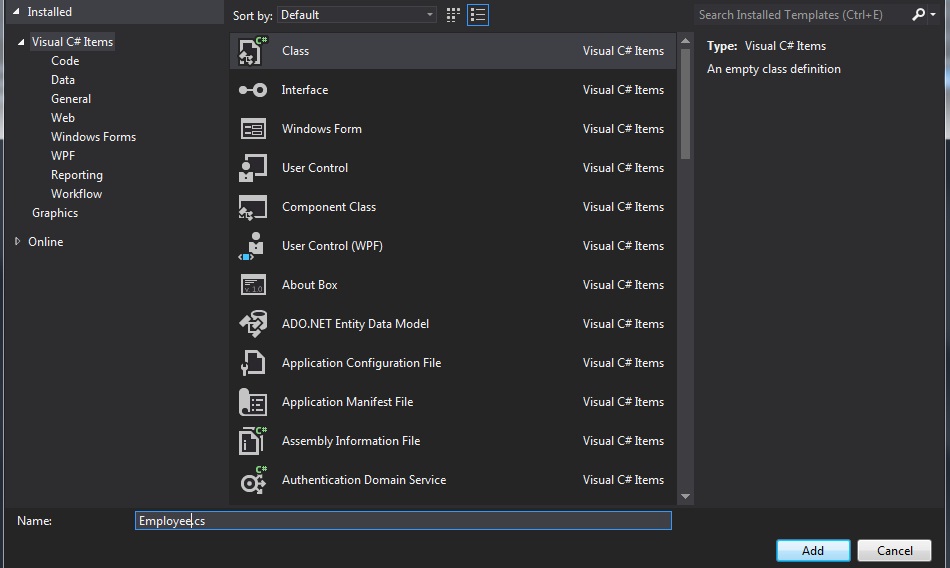Choose the Interface template icon
Image resolution: width=950 pixels, height=568 pixels.
[253, 90]
